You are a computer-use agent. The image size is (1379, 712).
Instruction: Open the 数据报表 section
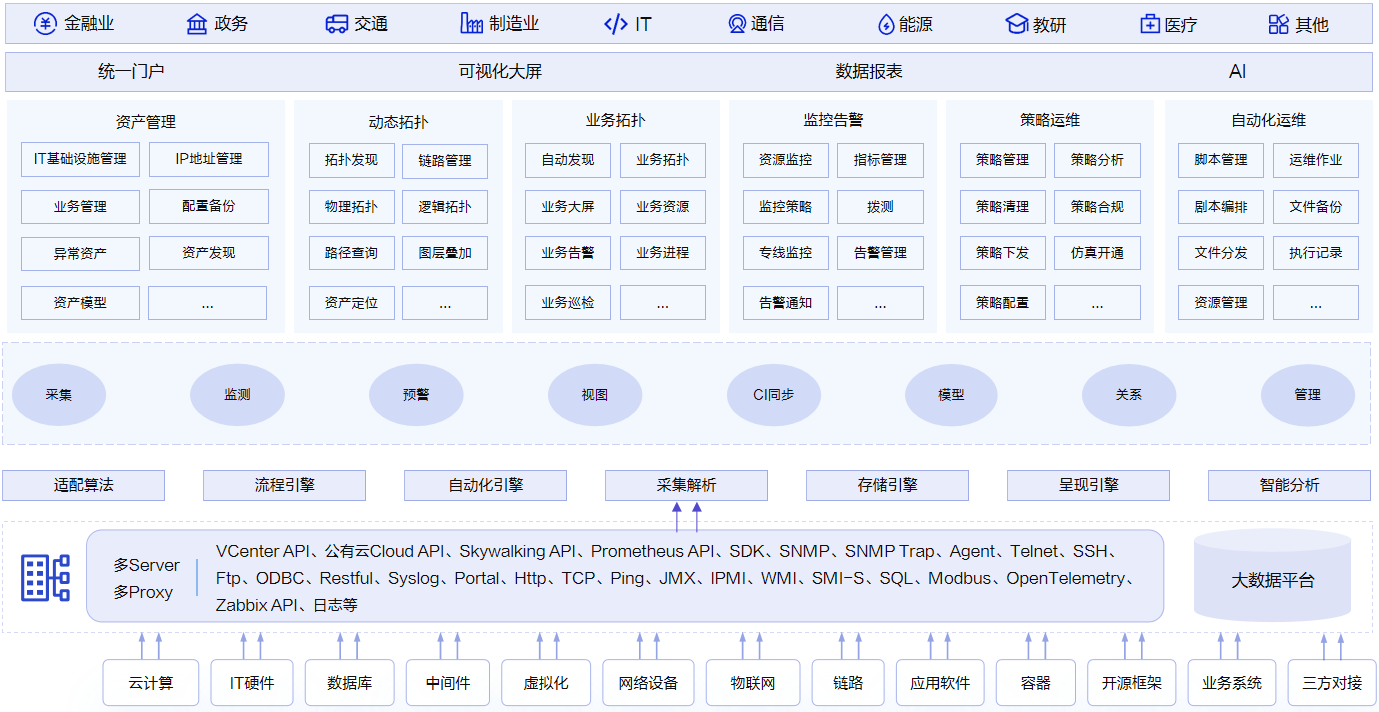[x=869, y=72]
